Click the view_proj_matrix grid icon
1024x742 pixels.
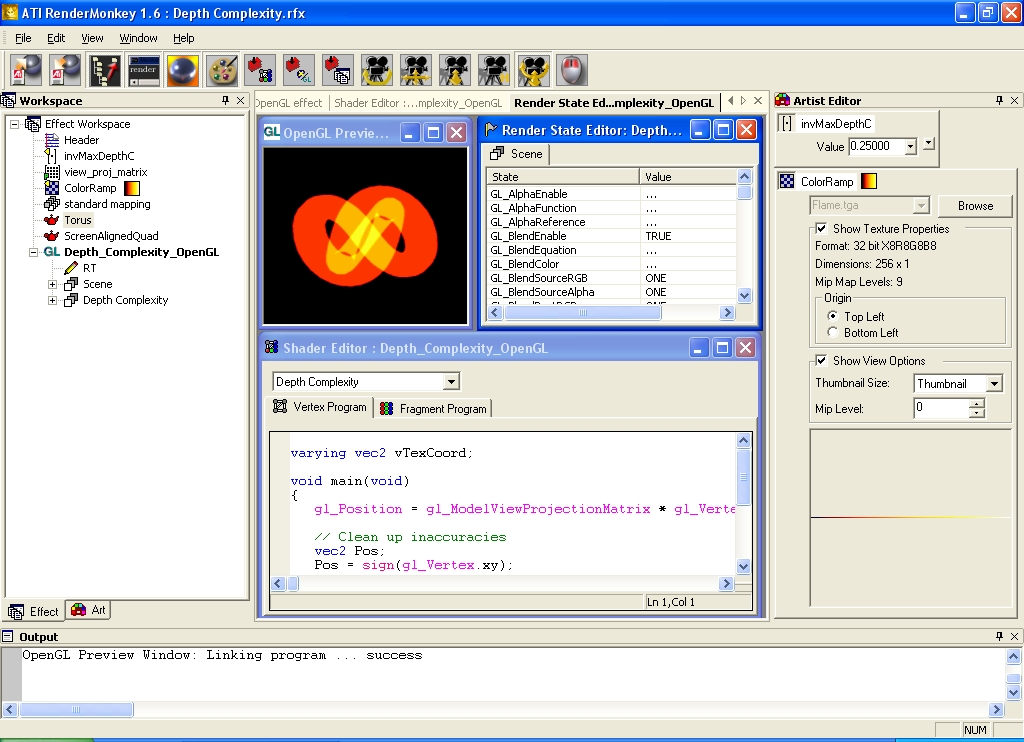pos(52,172)
